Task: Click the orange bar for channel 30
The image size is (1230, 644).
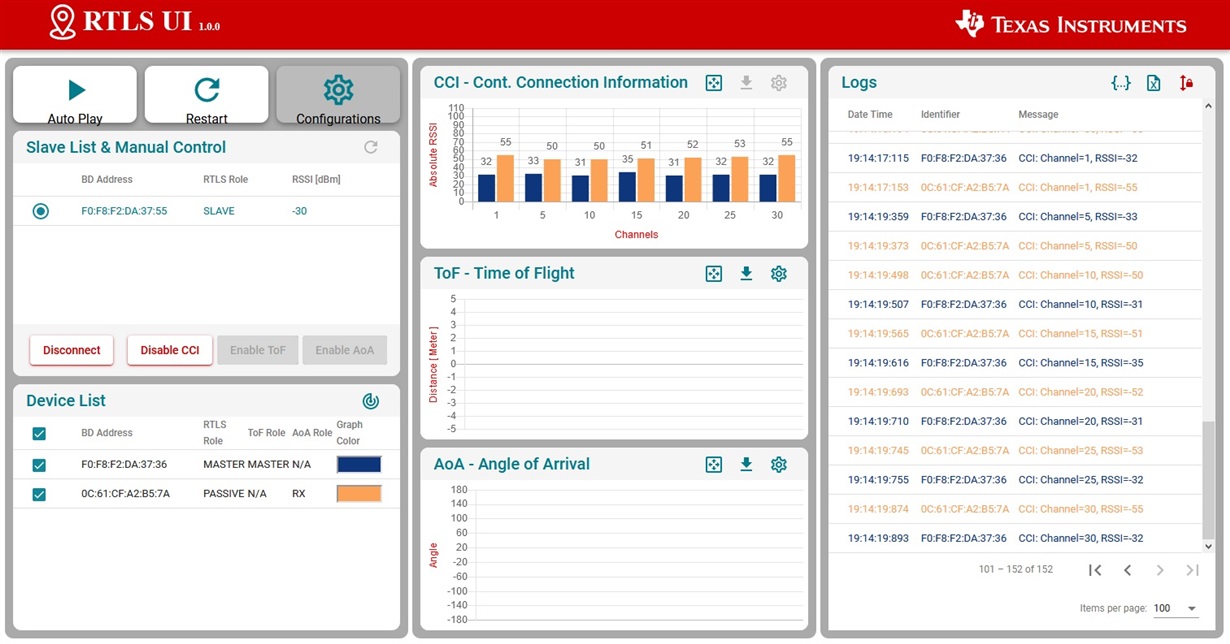Action: [x=787, y=178]
